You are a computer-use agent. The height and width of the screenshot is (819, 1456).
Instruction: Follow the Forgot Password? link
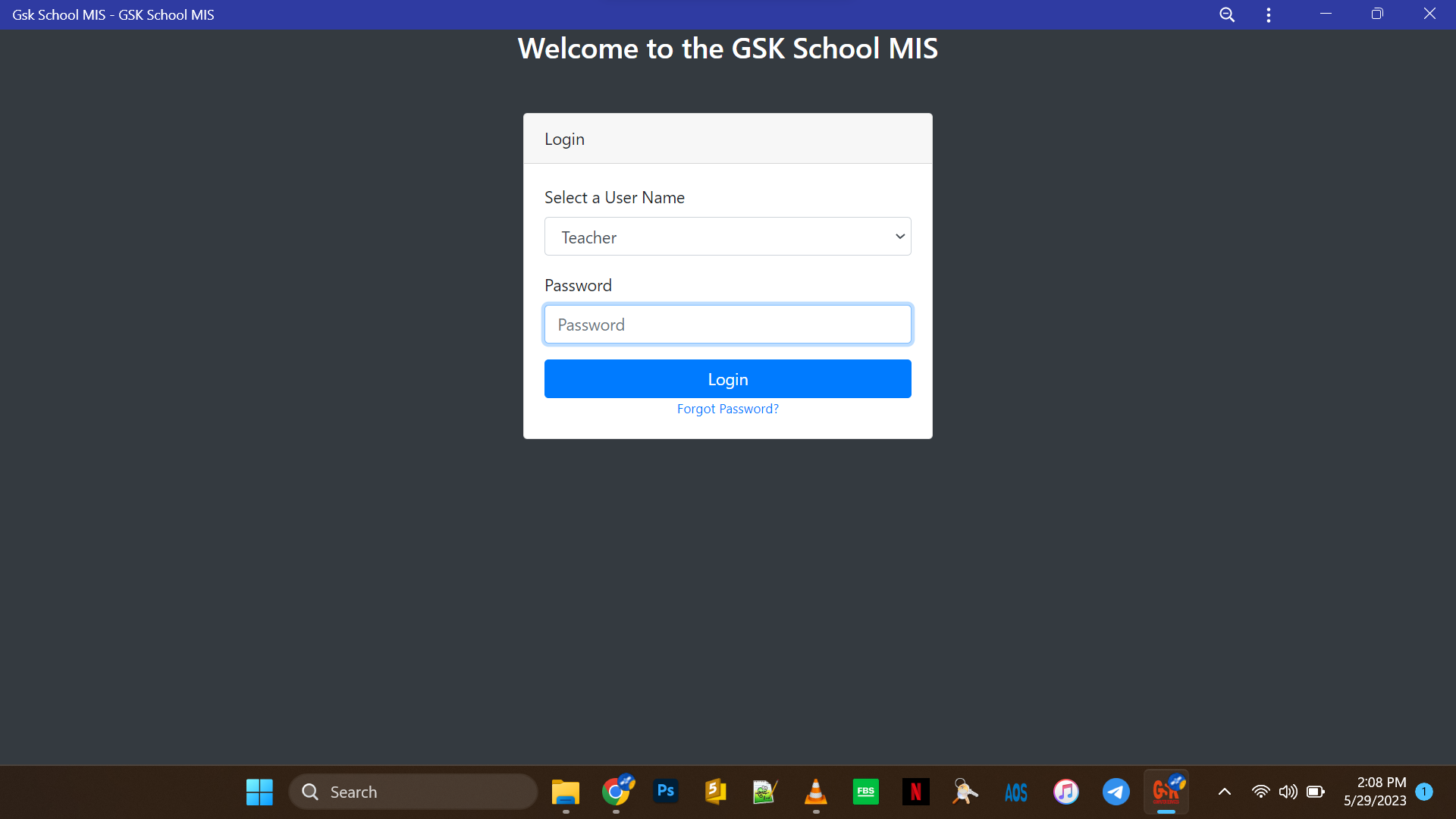click(x=727, y=409)
